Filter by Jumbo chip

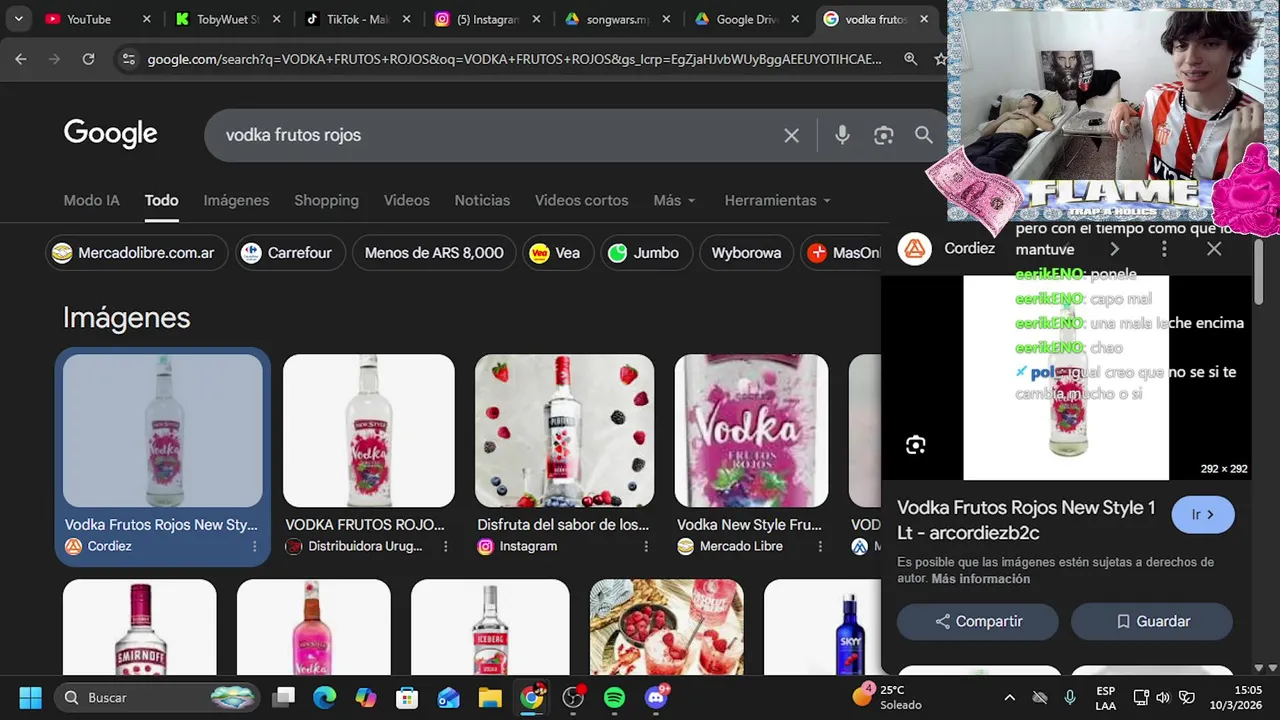coord(645,253)
